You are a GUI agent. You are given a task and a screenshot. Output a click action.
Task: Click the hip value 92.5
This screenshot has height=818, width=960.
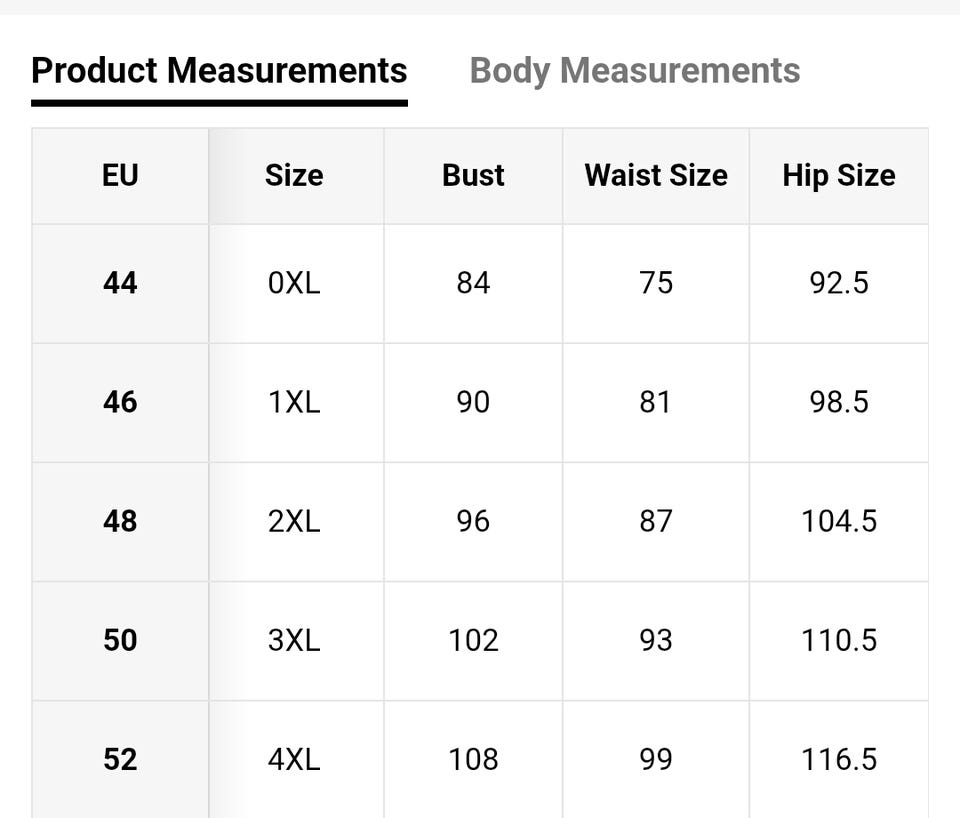(x=838, y=283)
